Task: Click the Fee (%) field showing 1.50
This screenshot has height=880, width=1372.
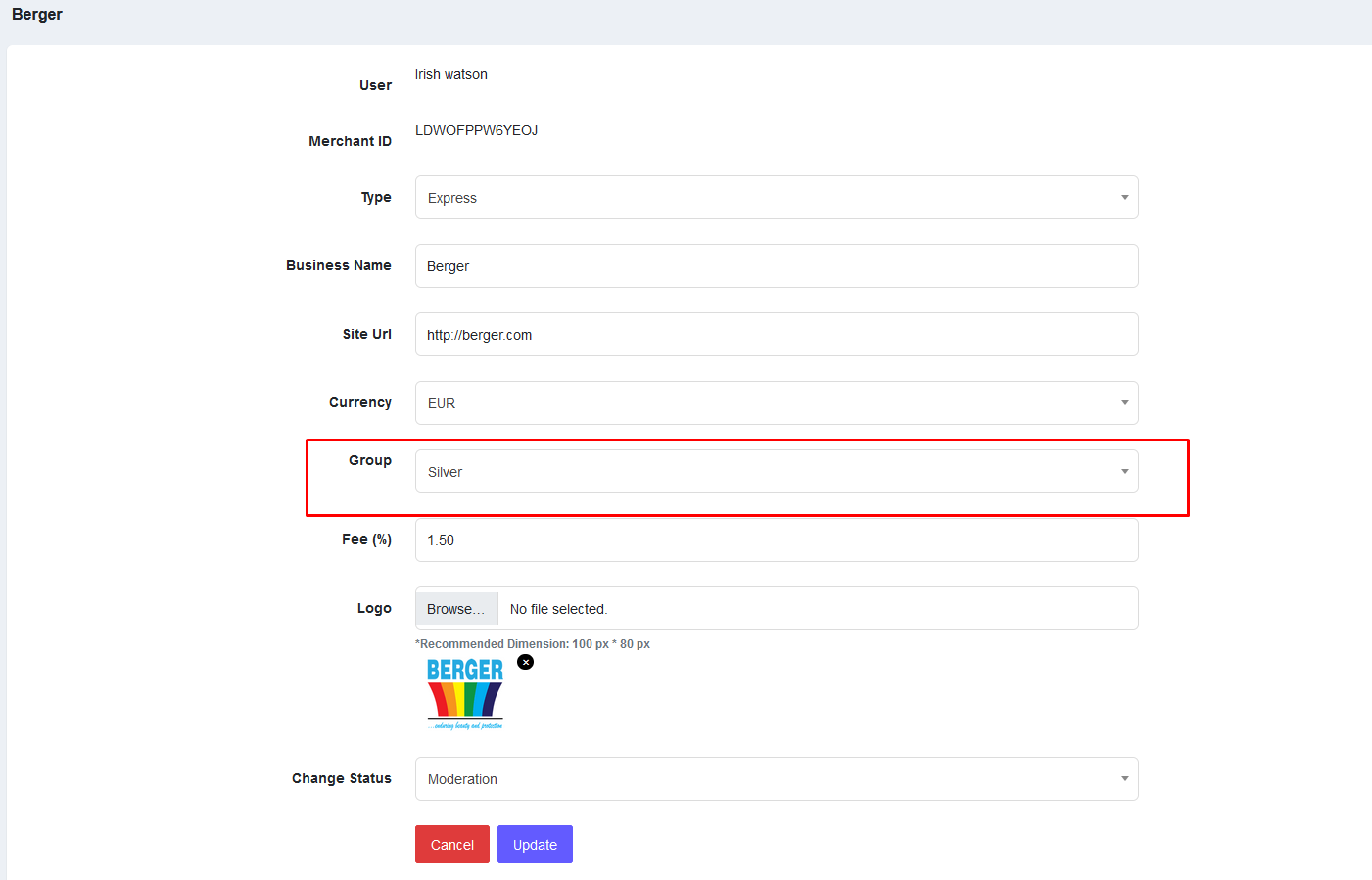Action: 777,540
